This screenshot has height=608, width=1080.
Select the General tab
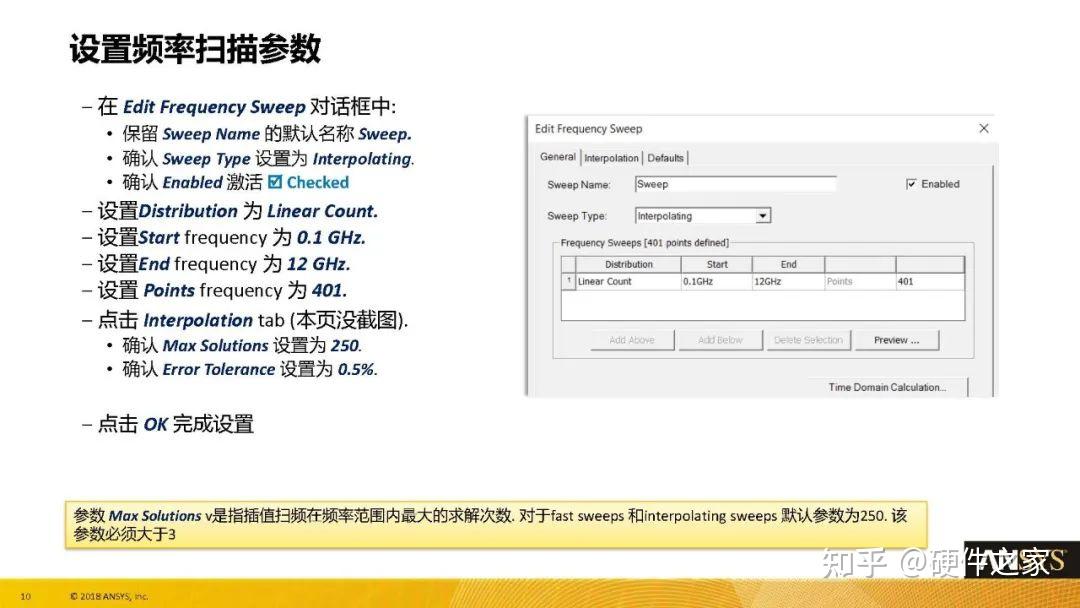pos(557,156)
